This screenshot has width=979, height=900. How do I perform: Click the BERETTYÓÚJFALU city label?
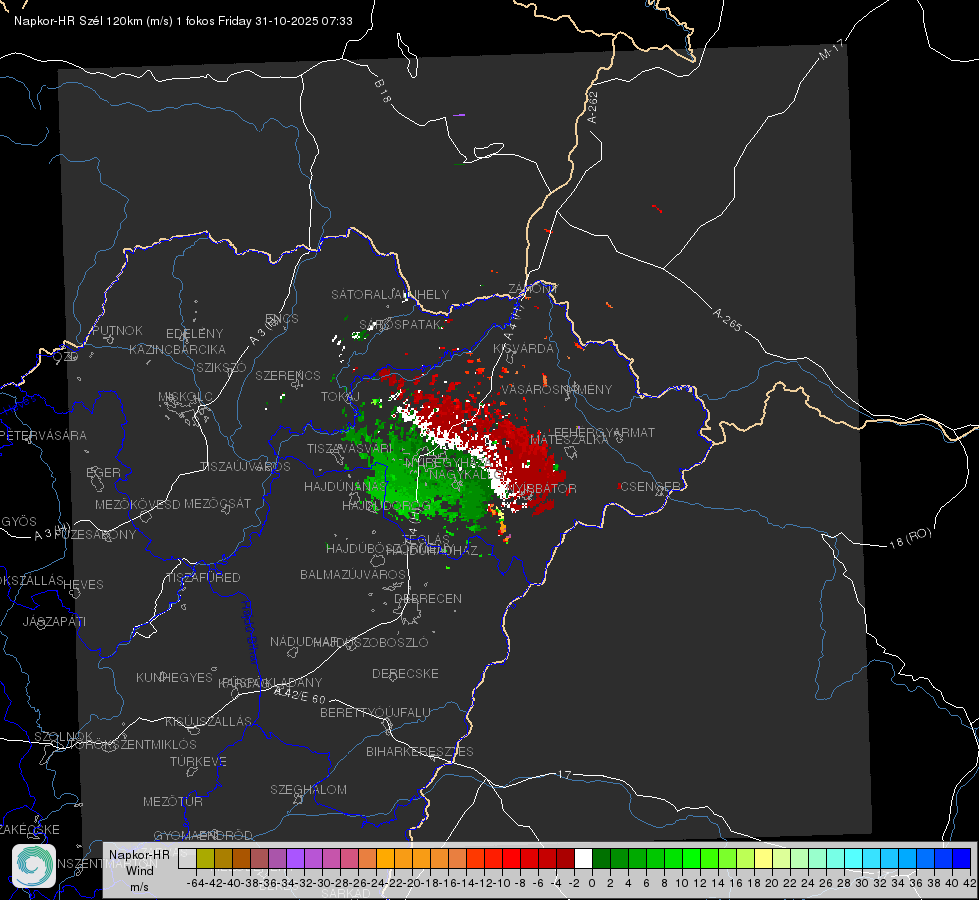pos(375,712)
